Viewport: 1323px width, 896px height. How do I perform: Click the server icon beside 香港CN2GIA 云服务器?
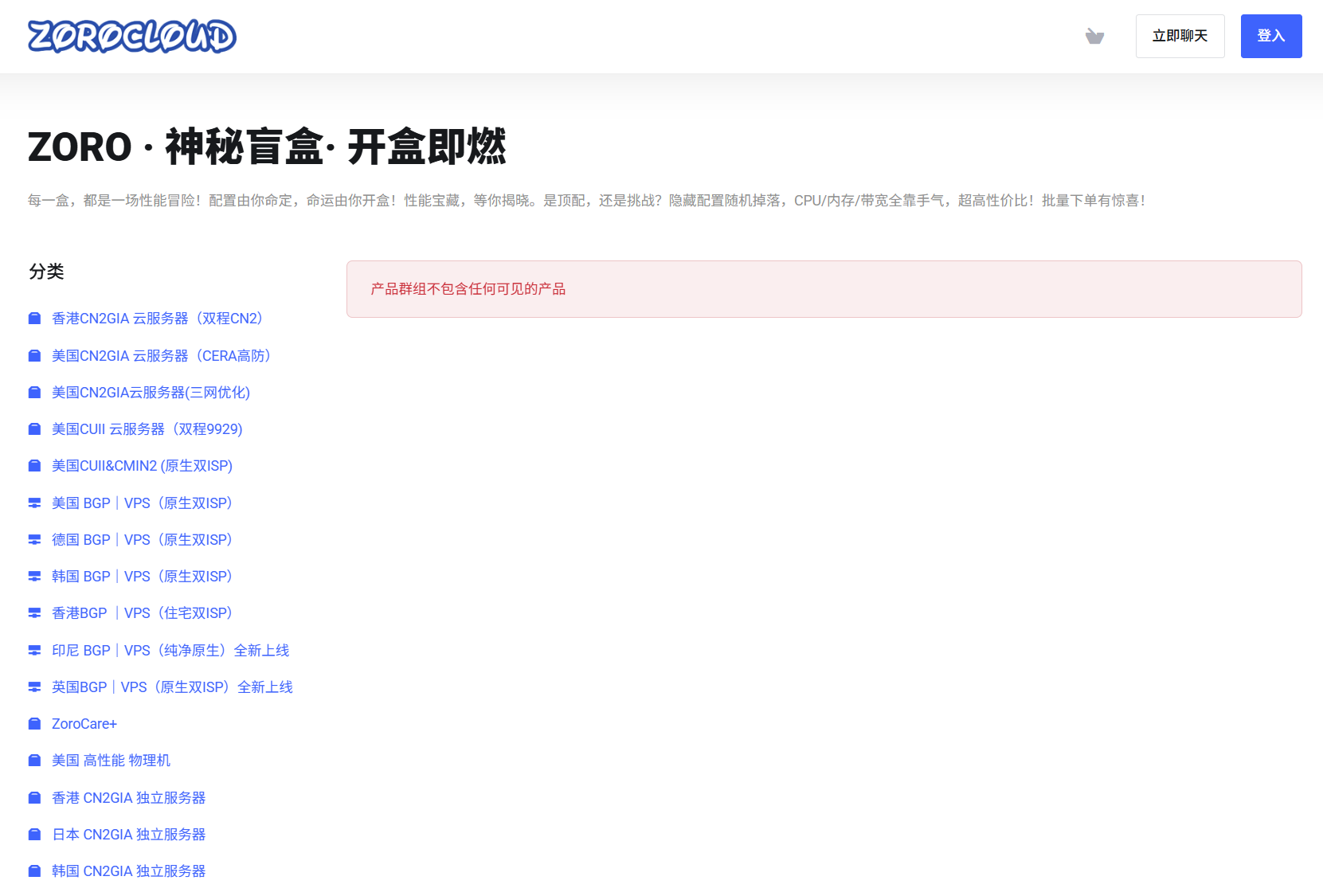[x=34, y=318]
